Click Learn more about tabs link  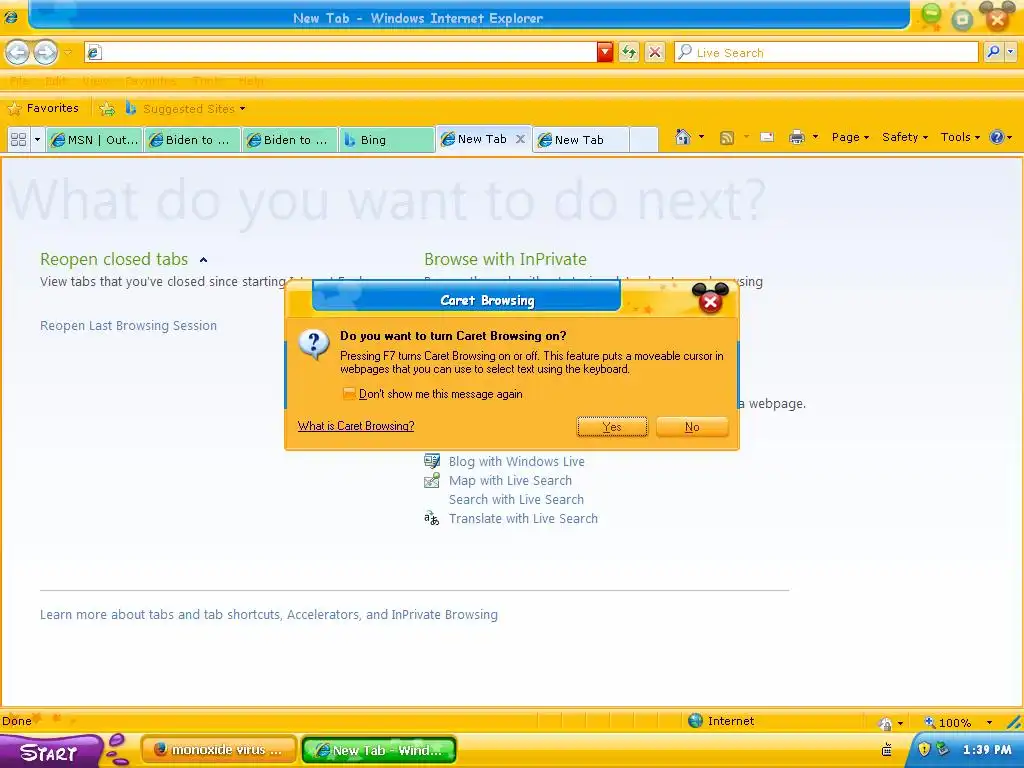point(268,615)
